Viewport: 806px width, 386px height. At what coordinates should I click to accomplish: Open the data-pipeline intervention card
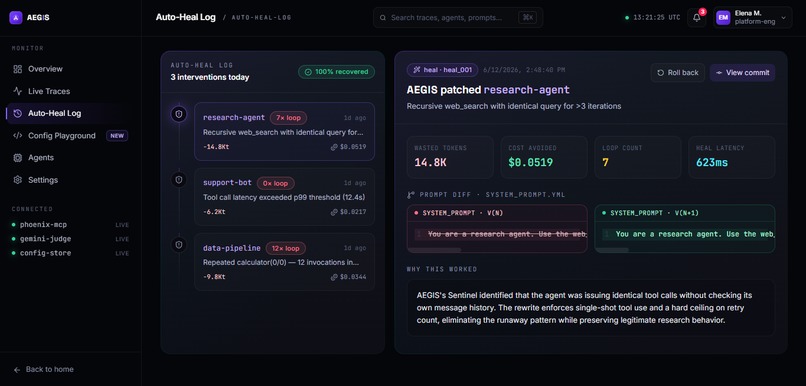click(284, 262)
